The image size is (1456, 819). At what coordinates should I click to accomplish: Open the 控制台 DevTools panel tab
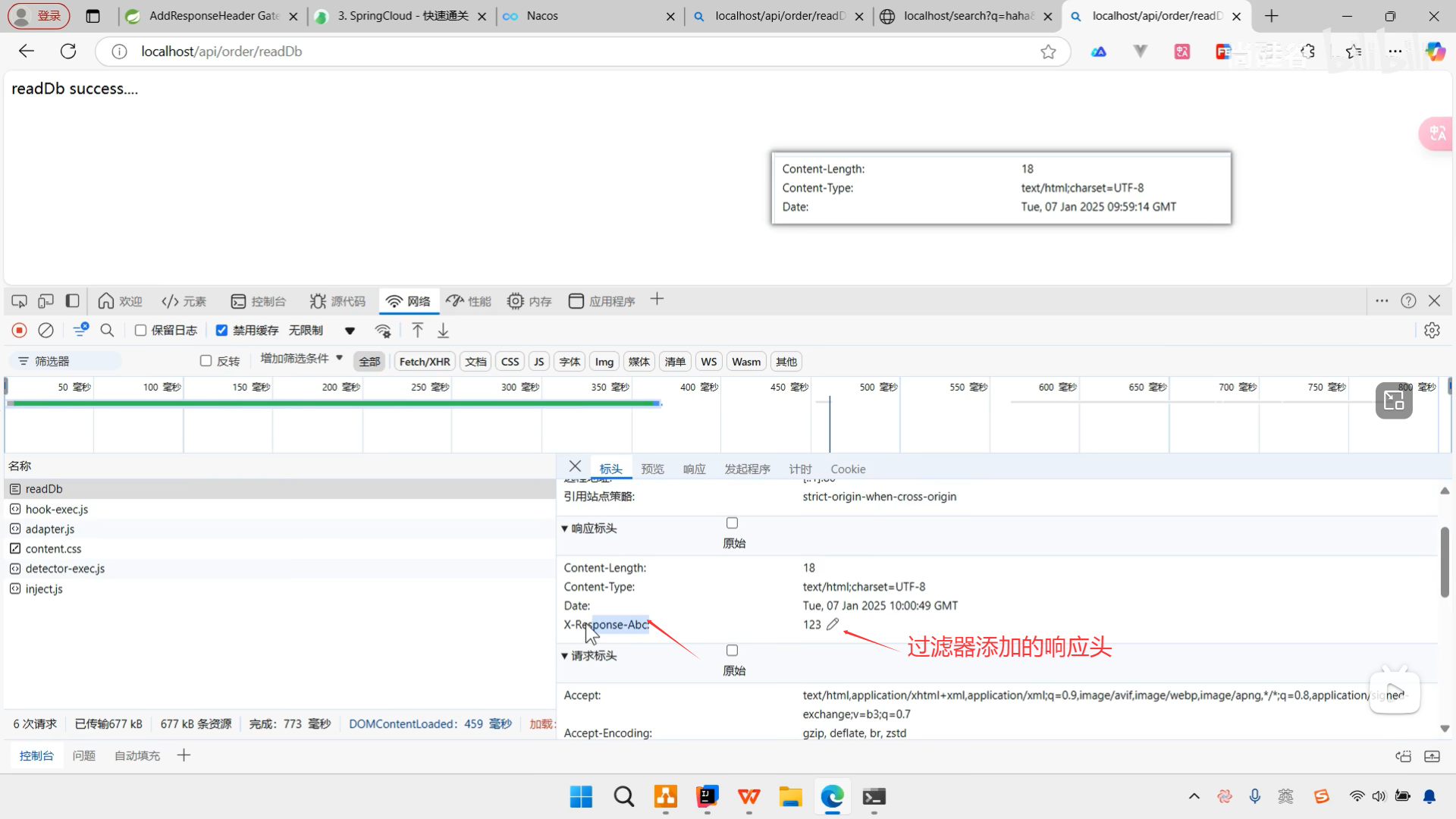click(259, 301)
